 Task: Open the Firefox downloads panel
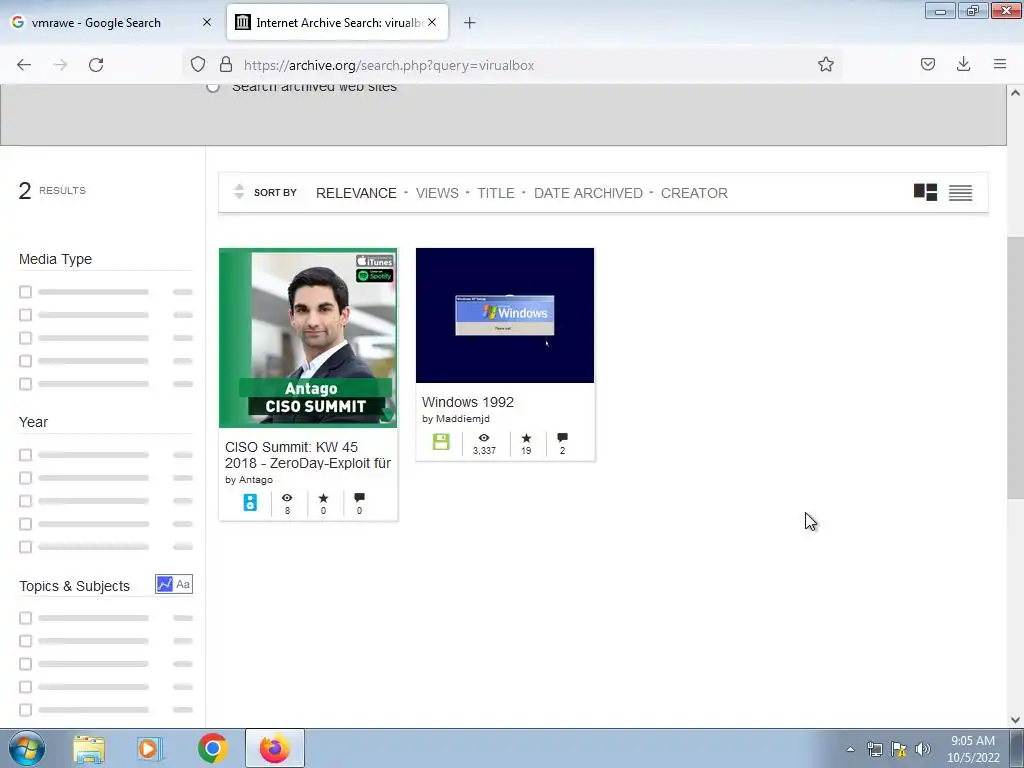coord(963,64)
